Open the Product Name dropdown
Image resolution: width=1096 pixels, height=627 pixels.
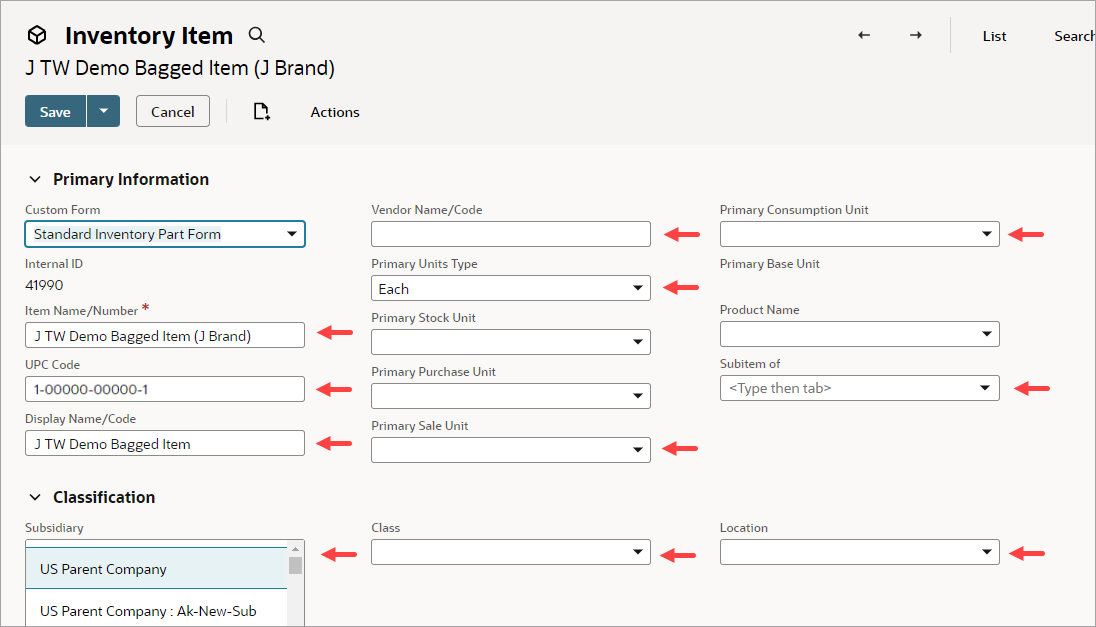tap(860, 334)
